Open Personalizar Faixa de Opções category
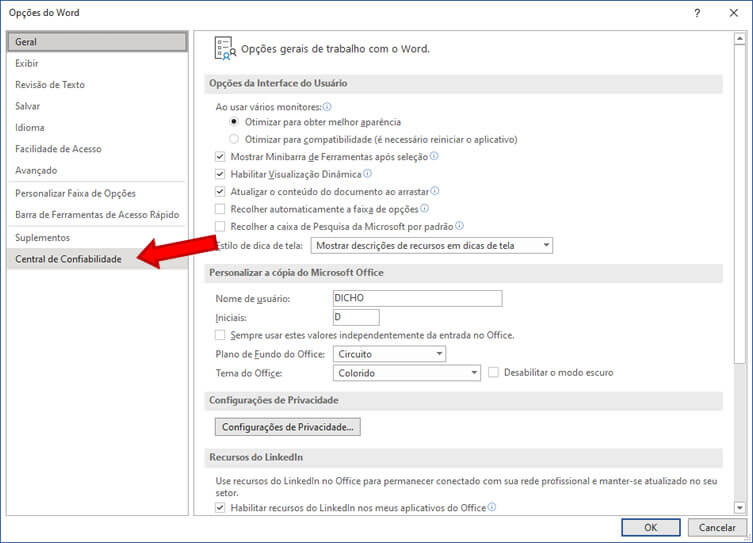This screenshot has width=753, height=543. (x=97, y=193)
